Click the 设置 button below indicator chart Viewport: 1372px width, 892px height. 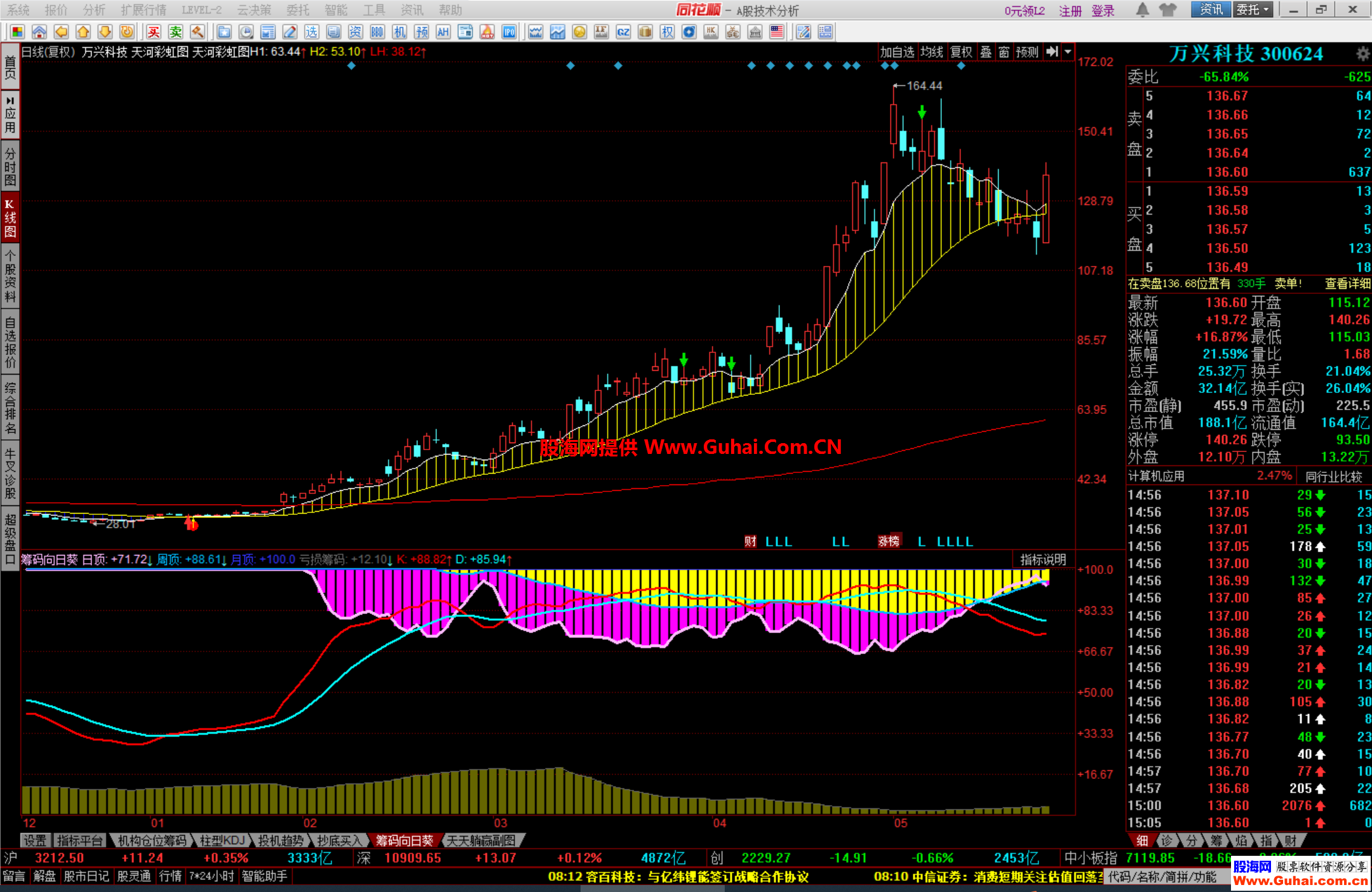click(35, 841)
